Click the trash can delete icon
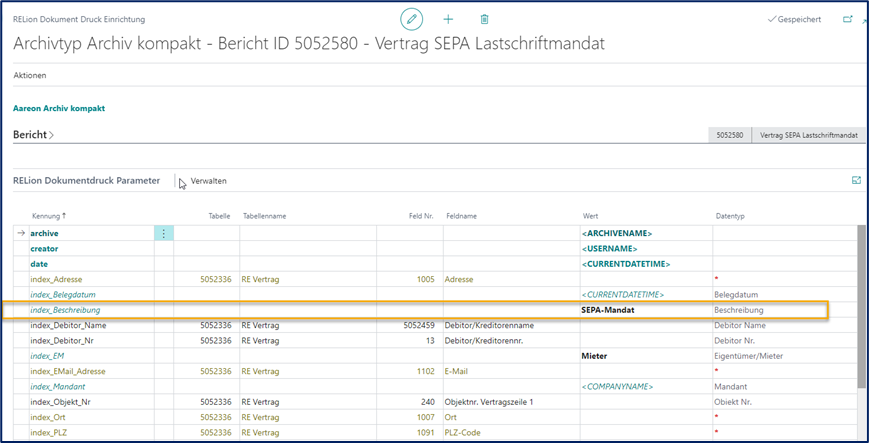 [484, 19]
